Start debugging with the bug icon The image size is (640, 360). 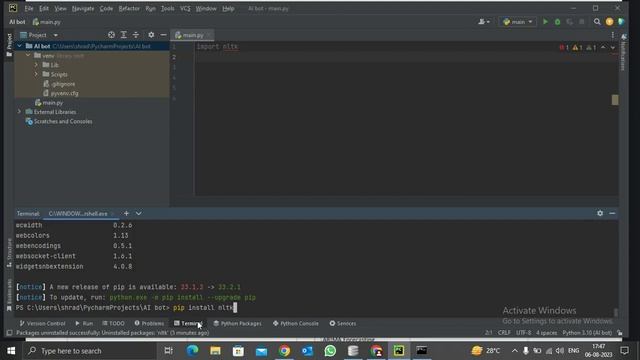tap(558, 22)
